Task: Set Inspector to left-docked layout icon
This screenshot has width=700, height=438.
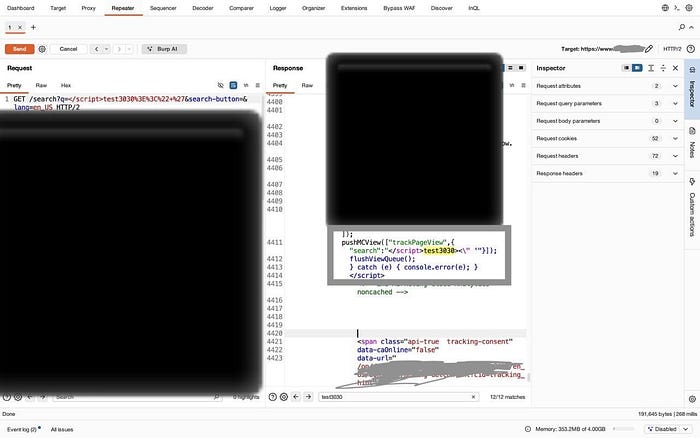Action: pos(626,68)
